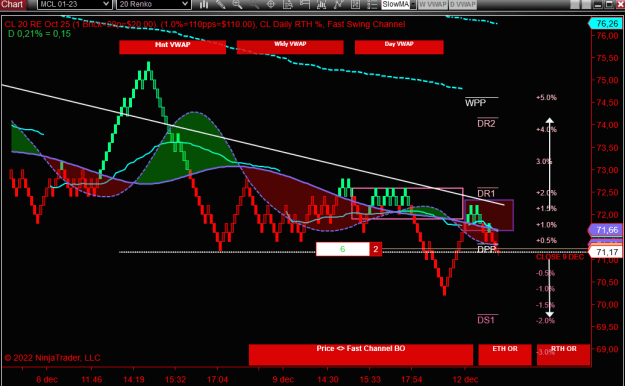Click the DR1 resistance label
Viewport: 625px width, 386px height.
486,194
